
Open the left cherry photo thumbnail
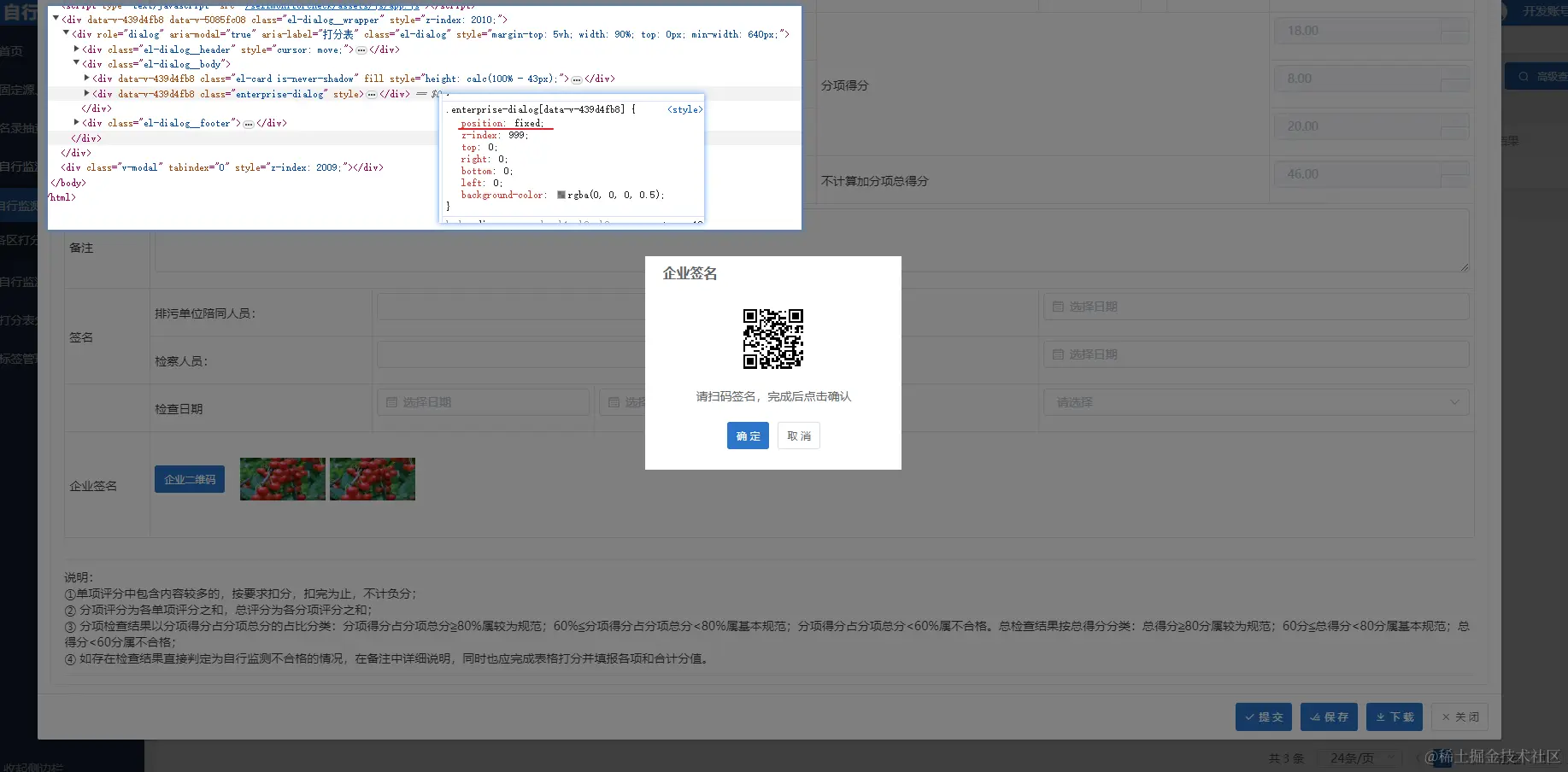pos(283,479)
